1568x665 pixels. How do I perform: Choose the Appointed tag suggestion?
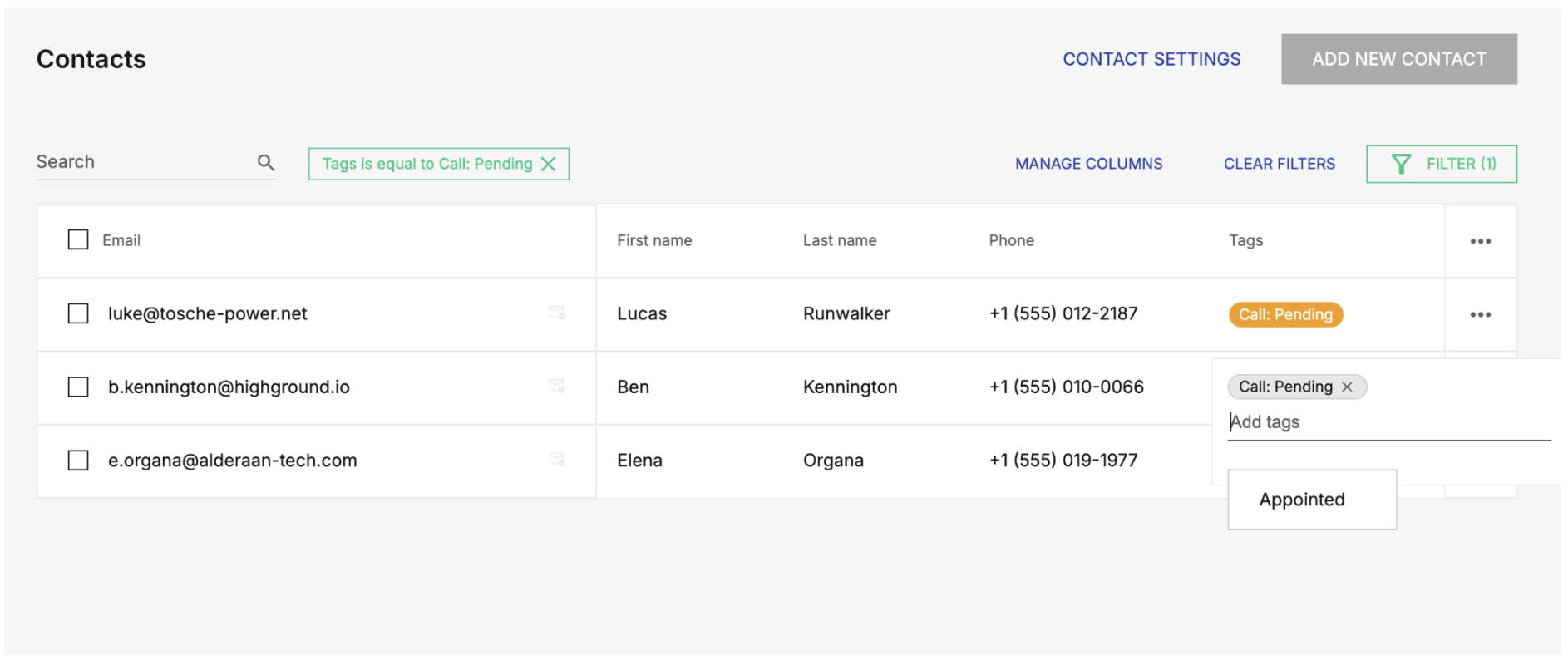(x=1311, y=500)
